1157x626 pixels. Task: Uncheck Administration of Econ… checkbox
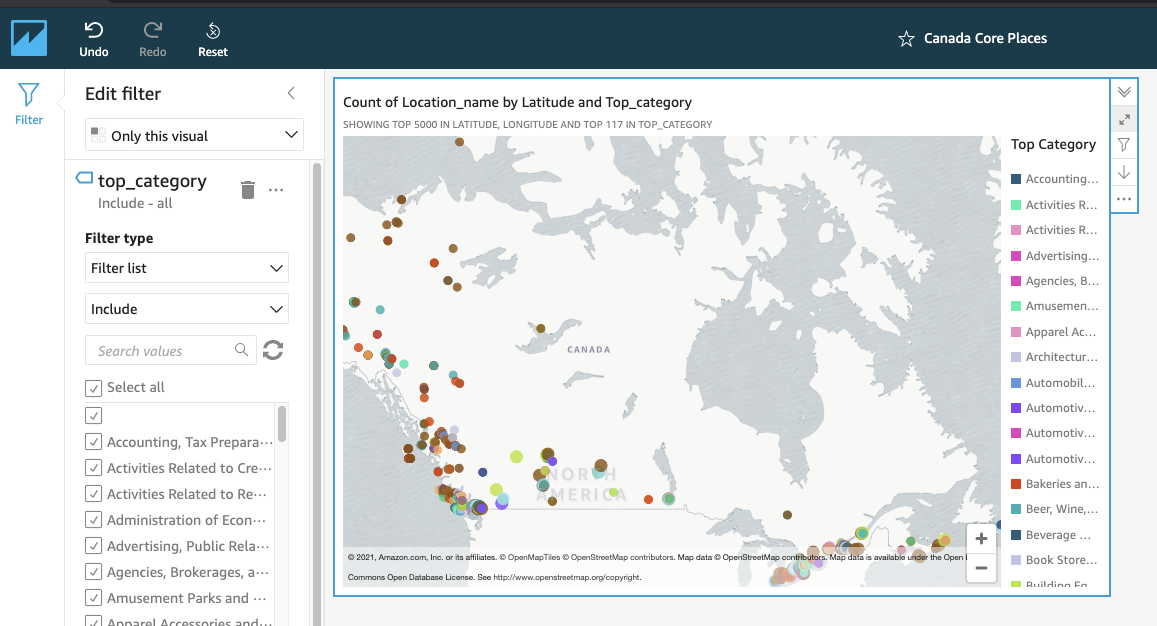pyautogui.click(x=93, y=520)
